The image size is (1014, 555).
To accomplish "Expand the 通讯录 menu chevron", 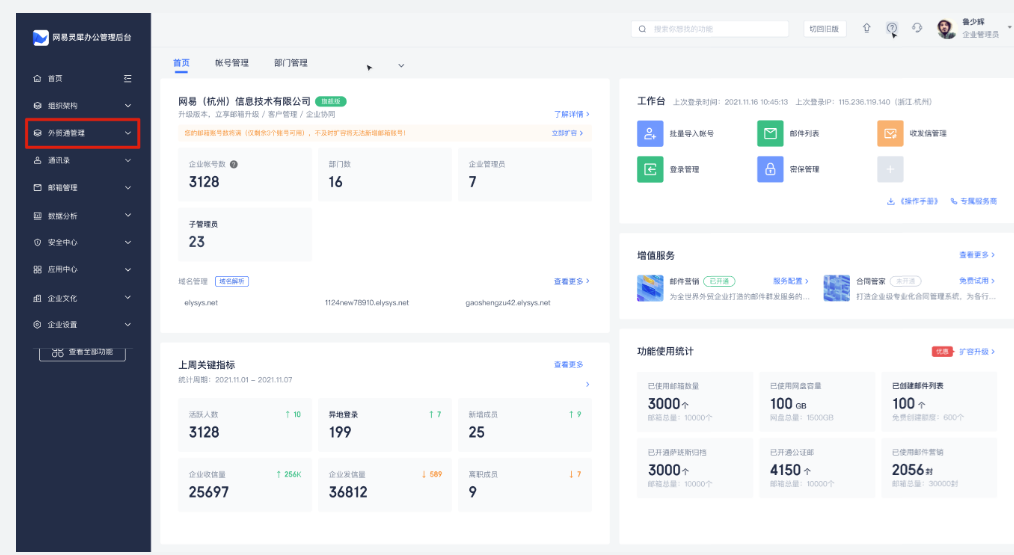I will (128, 160).
